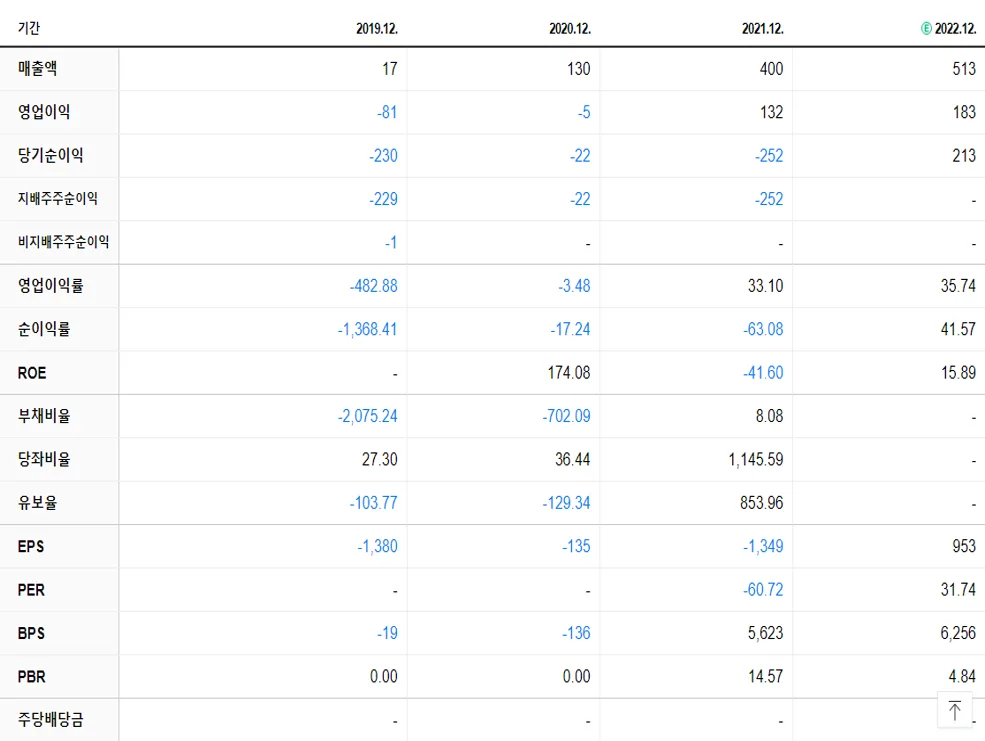The height and width of the screenshot is (741, 985).
Task: Click the 부채비율 row label
Action: (44, 416)
